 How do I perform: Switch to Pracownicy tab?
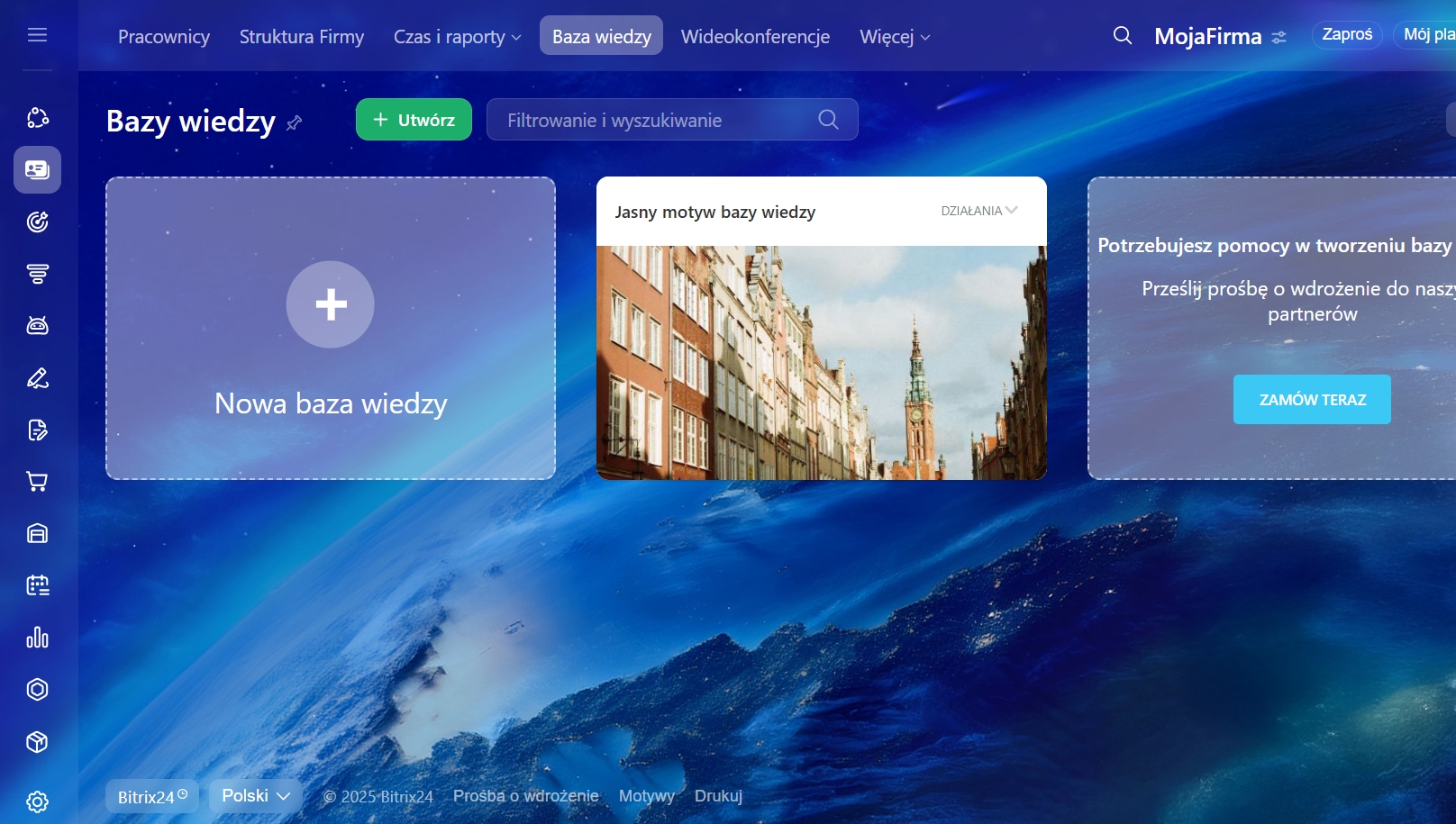coord(164,37)
